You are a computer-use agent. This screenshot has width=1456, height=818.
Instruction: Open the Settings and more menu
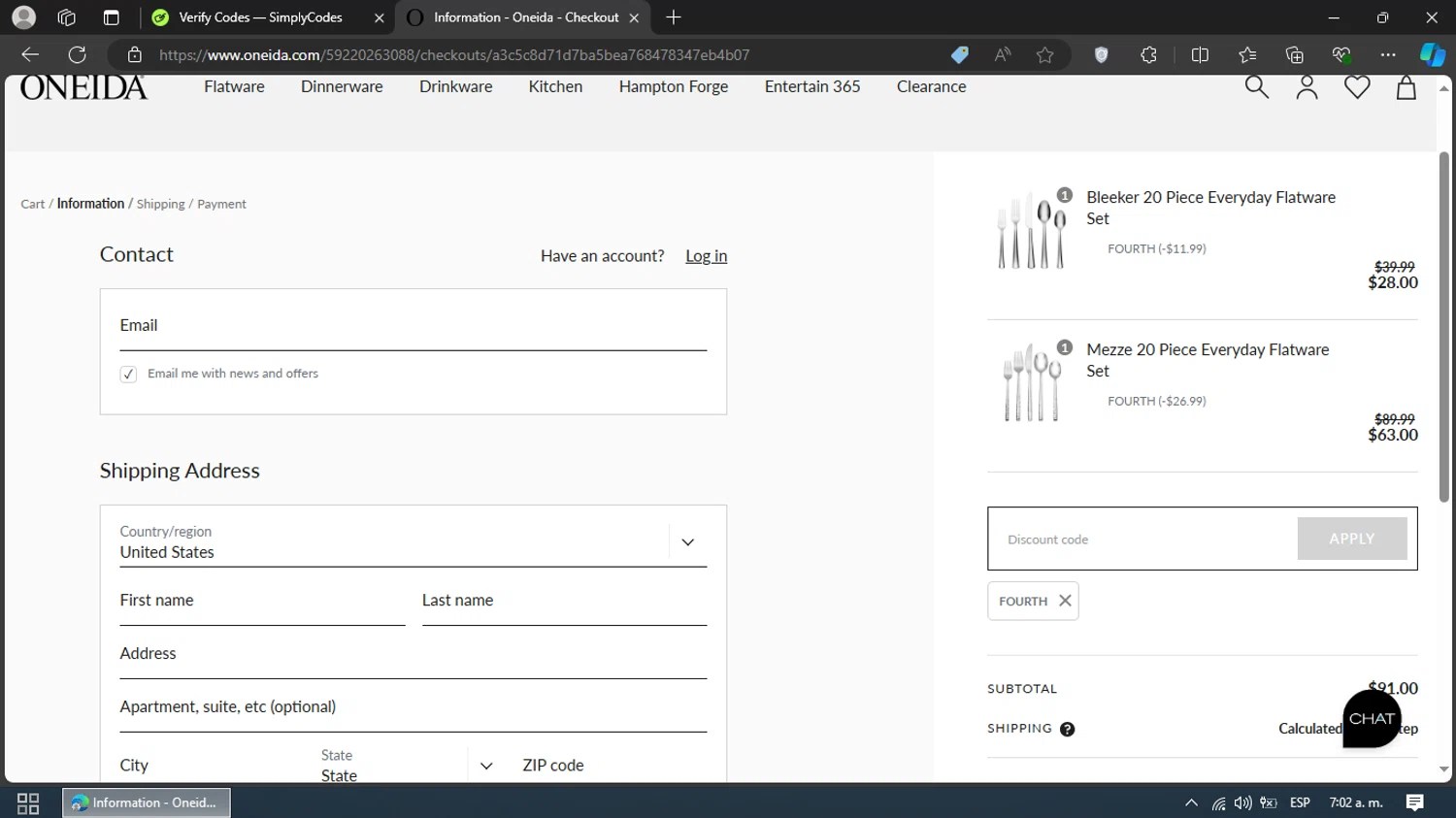coord(1388,55)
